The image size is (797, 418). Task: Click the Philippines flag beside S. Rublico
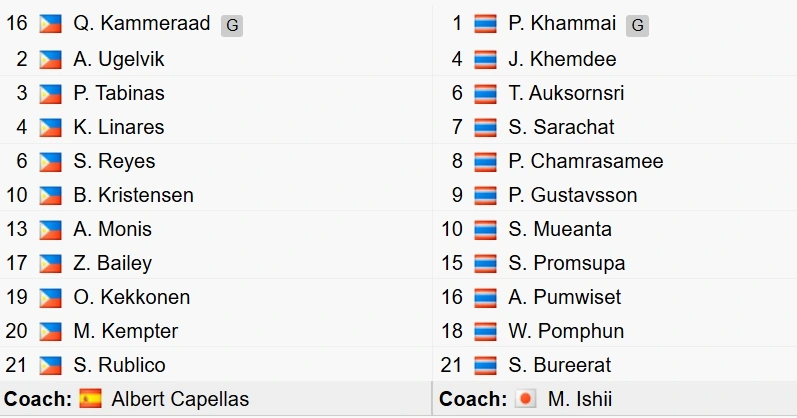[50, 365]
